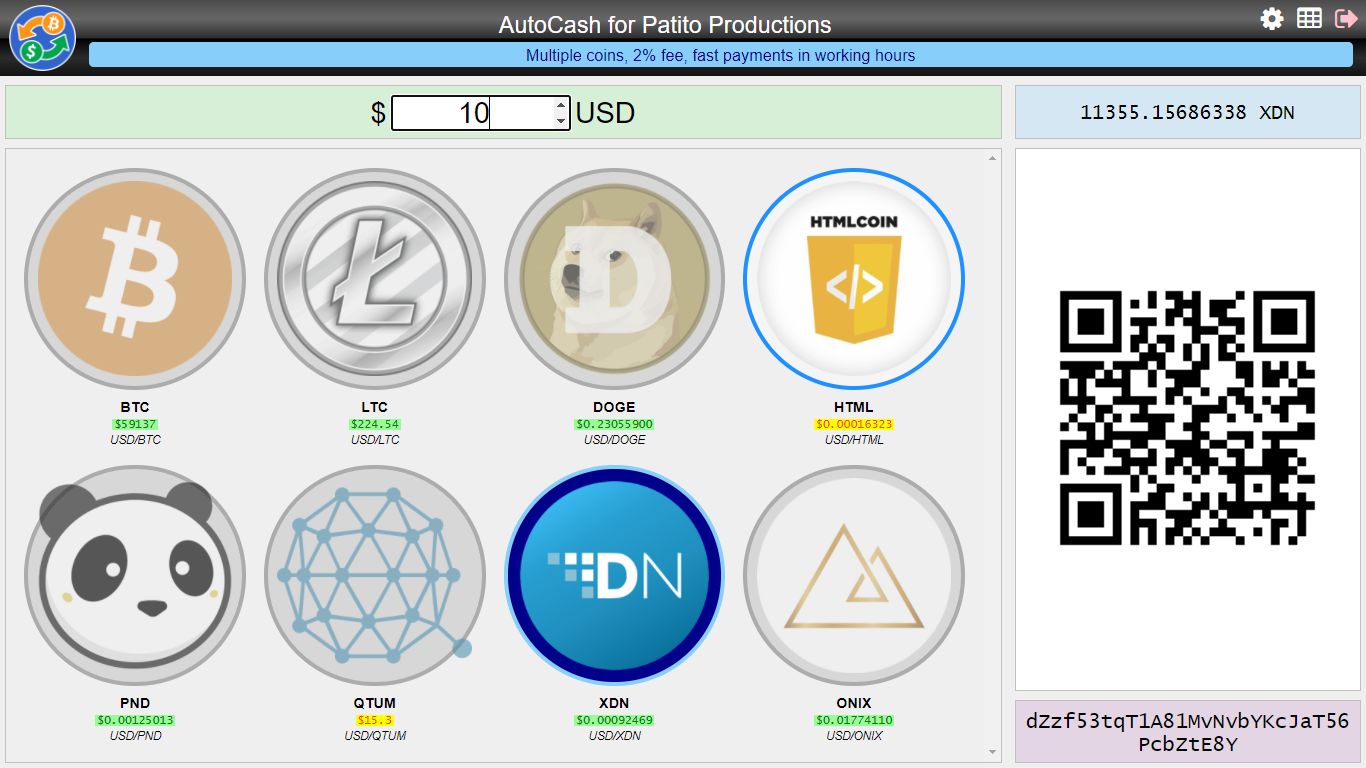Select the Bitcoin BTC coin icon
Screen dimensions: 1366x768
(x=135, y=279)
